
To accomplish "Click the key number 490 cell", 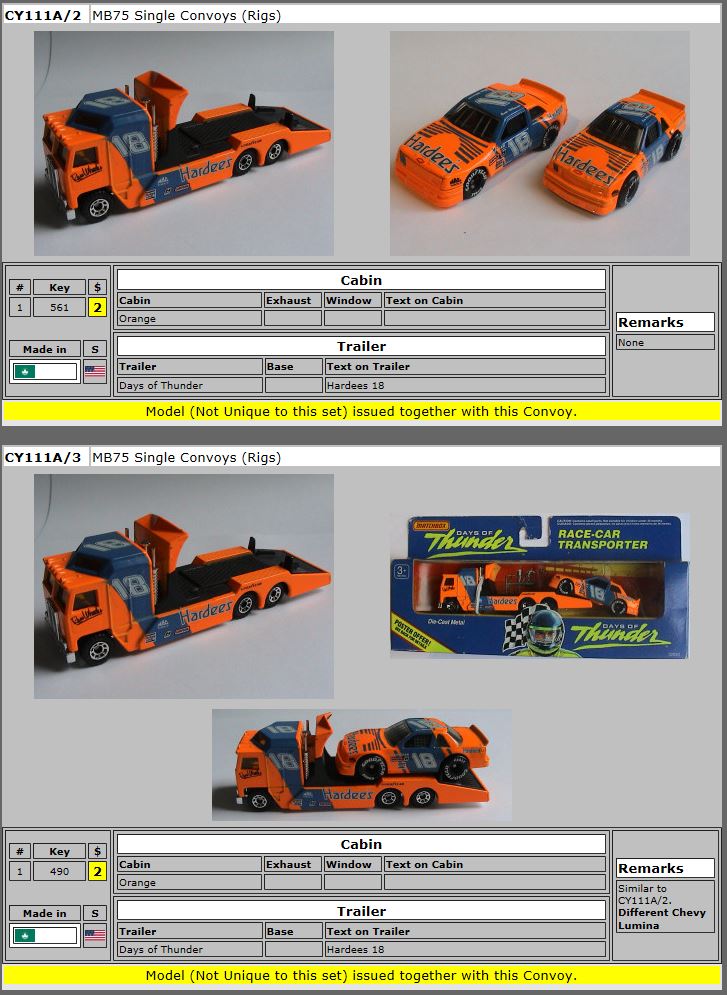I will pyautogui.click(x=60, y=871).
